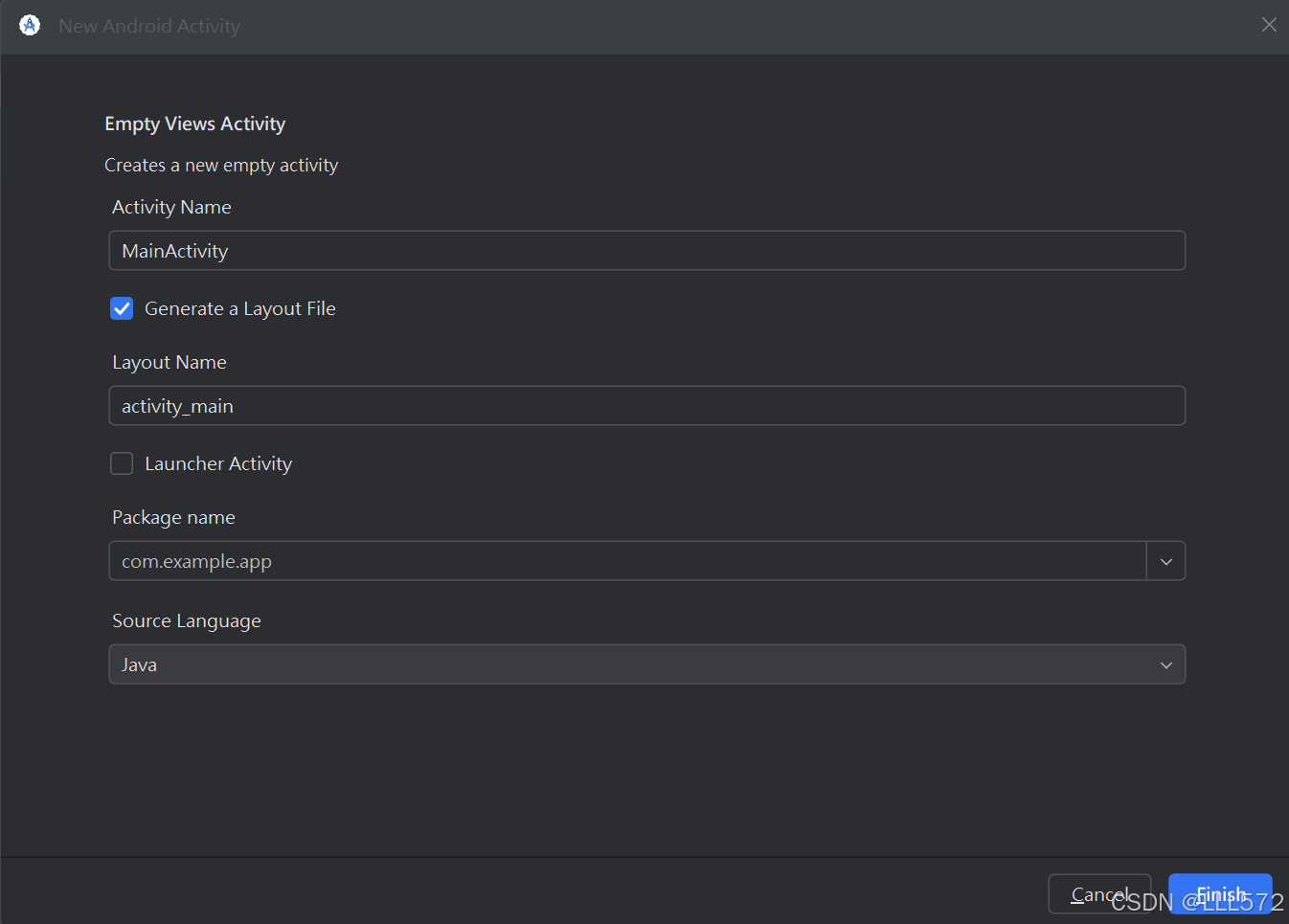This screenshot has height=924, width=1289.
Task: Click the Activity Name field containing MainActivity
Action: 647,251
